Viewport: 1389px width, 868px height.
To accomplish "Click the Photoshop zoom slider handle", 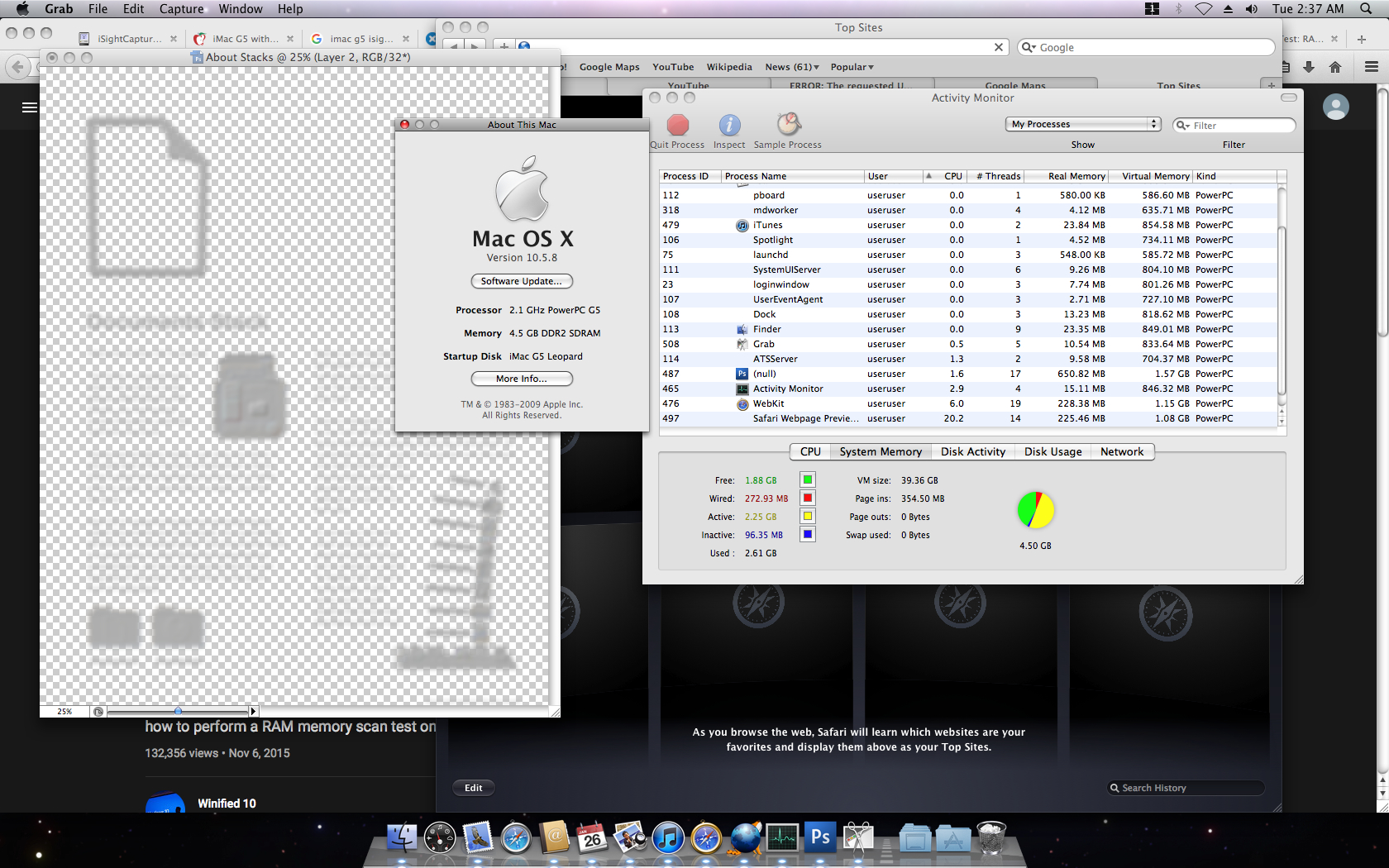I will [x=178, y=711].
